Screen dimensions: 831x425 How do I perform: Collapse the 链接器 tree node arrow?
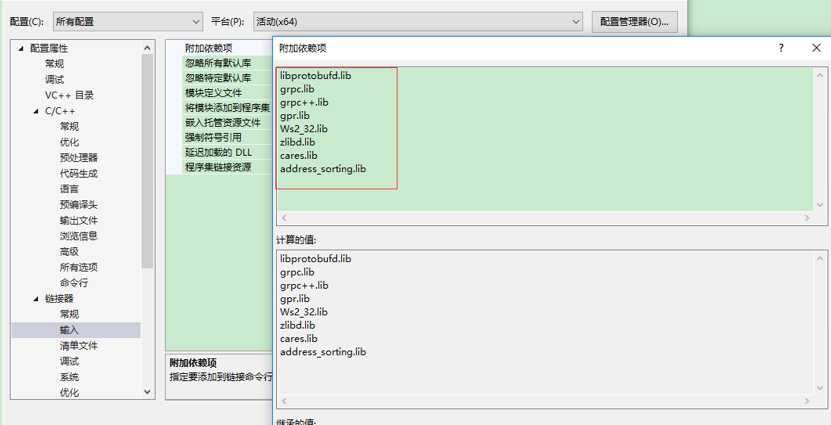click(x=36, y=299)
